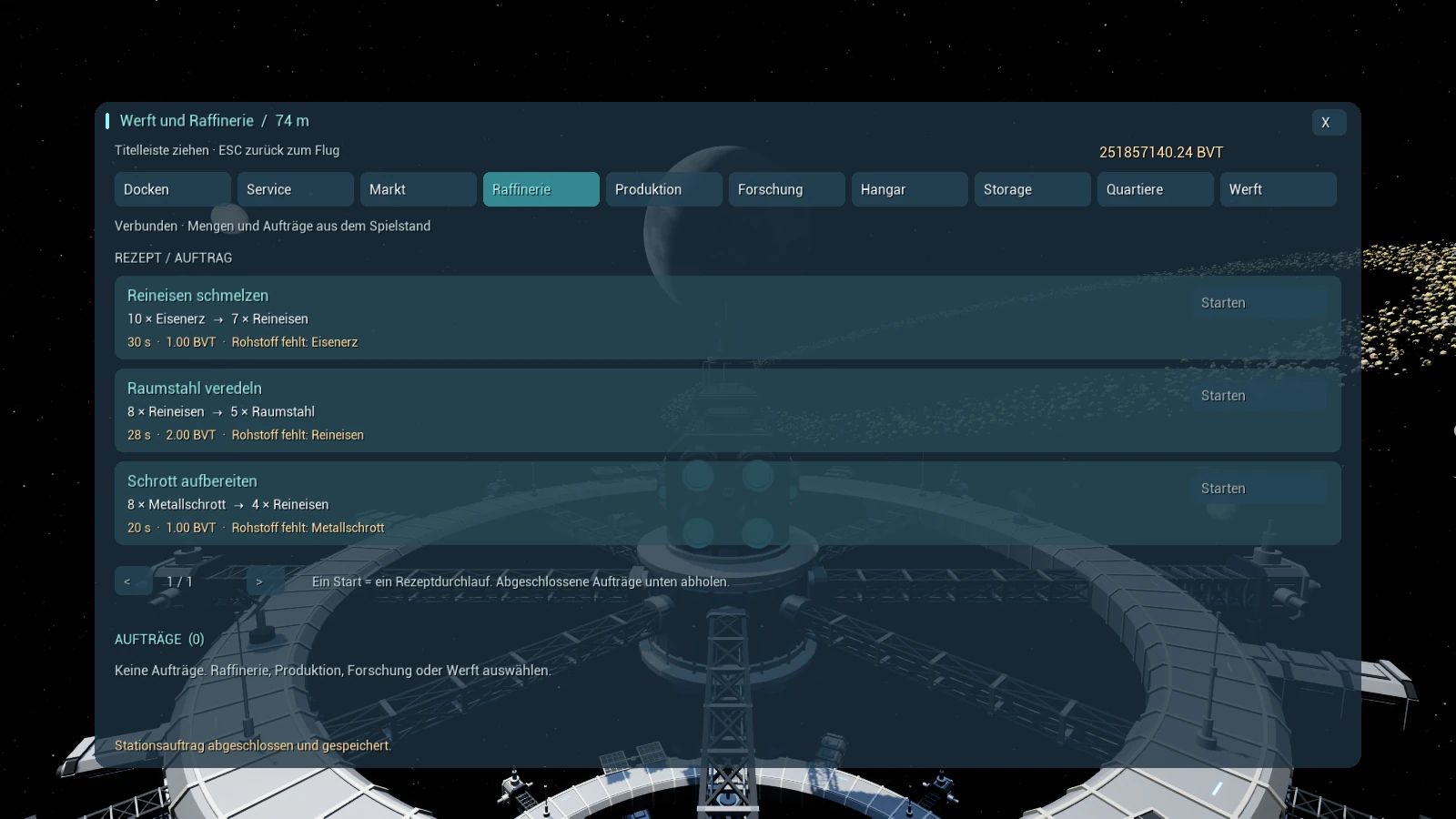This screenshot has width=1456, height=819.
Task: Click the 'Rohstoff fehlt: Reineisen' warning
Action: pos(298,435)
